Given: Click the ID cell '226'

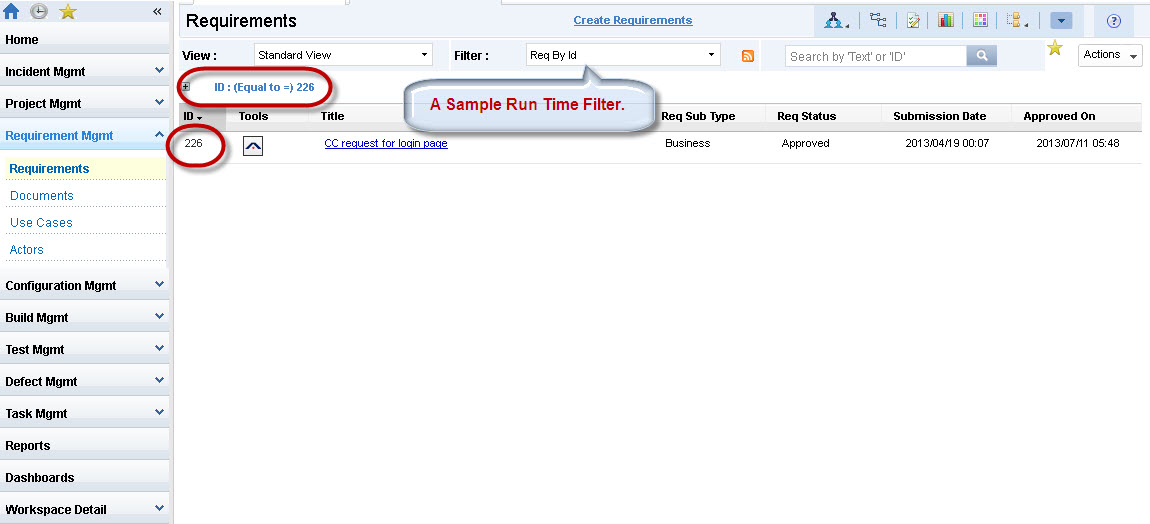Looking at the screenshot, I should (x=194, y=143).
